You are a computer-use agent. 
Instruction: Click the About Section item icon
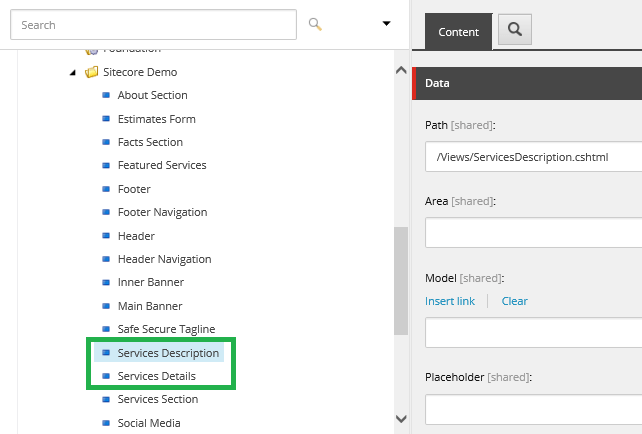pyautogui.click(x=106, y=96)
